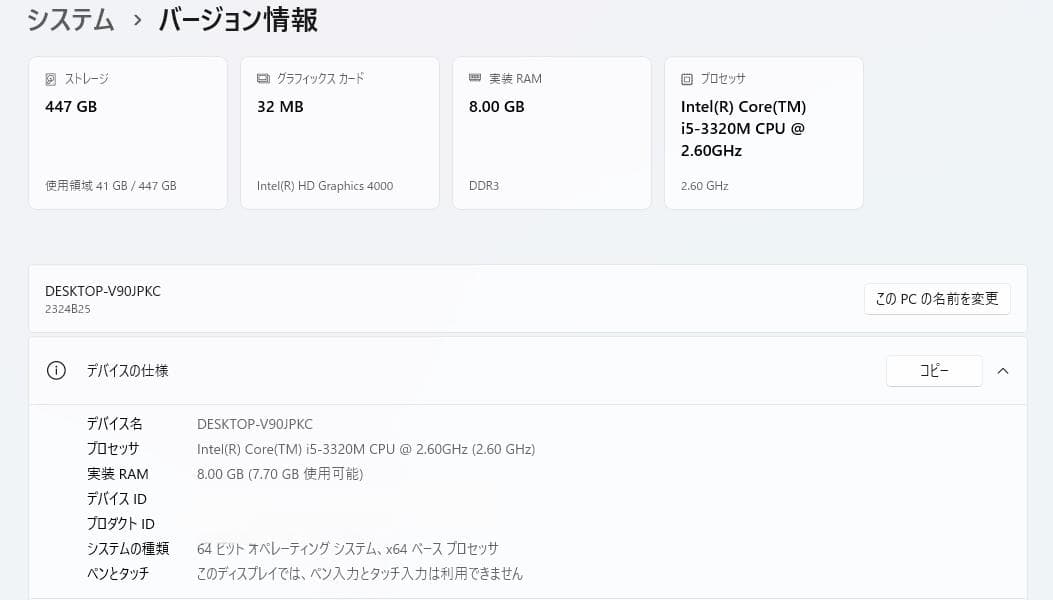Select the グラフィックス カード card
1053x600 pixels.
(x=340, y=132)
